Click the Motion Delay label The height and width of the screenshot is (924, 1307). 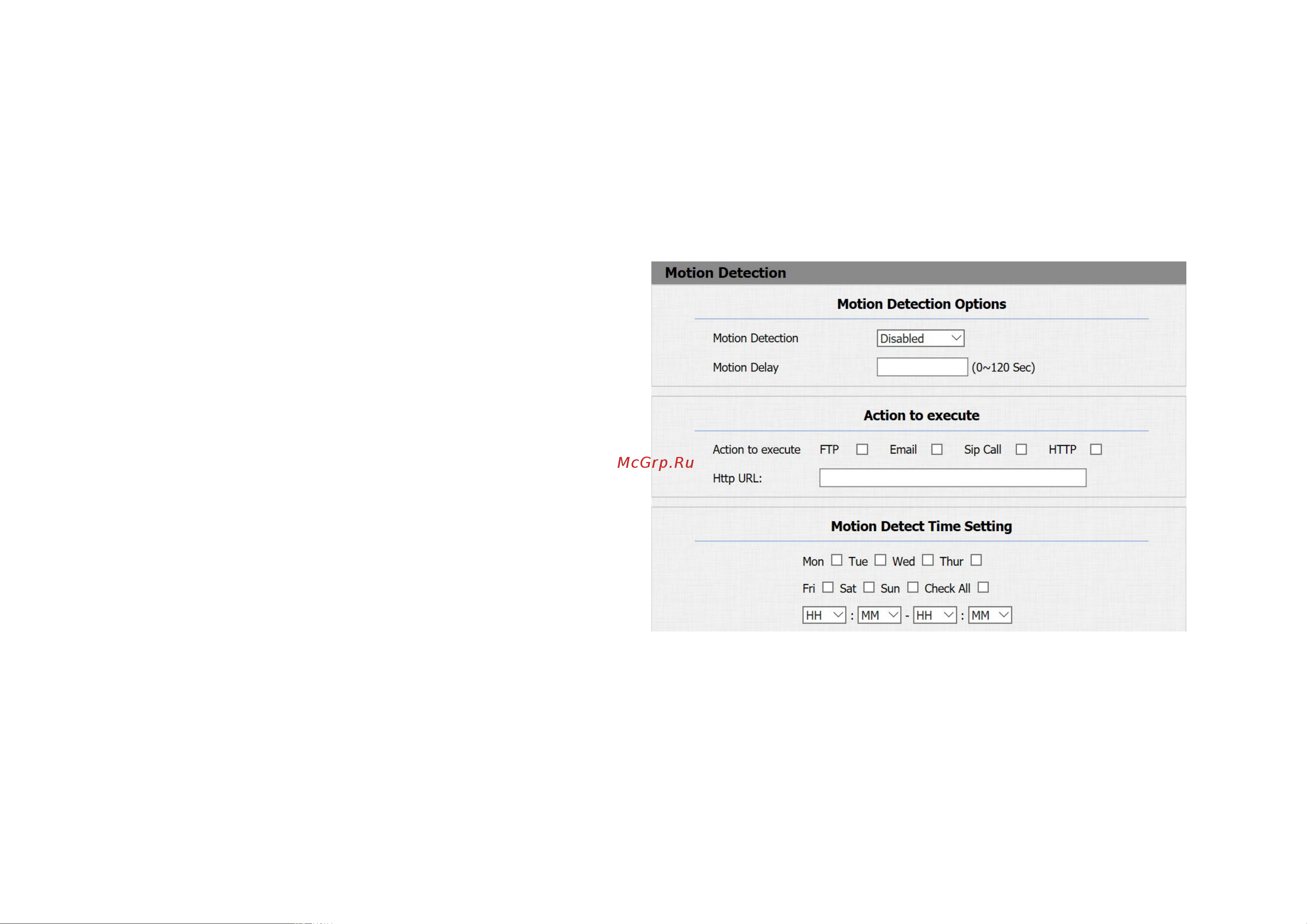click(x=745, y=368)
